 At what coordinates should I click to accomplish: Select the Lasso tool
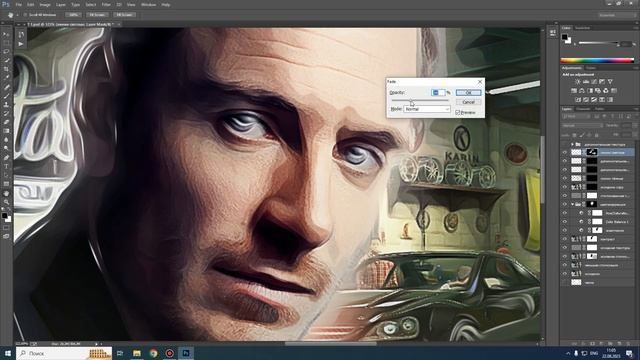(6, 51)
